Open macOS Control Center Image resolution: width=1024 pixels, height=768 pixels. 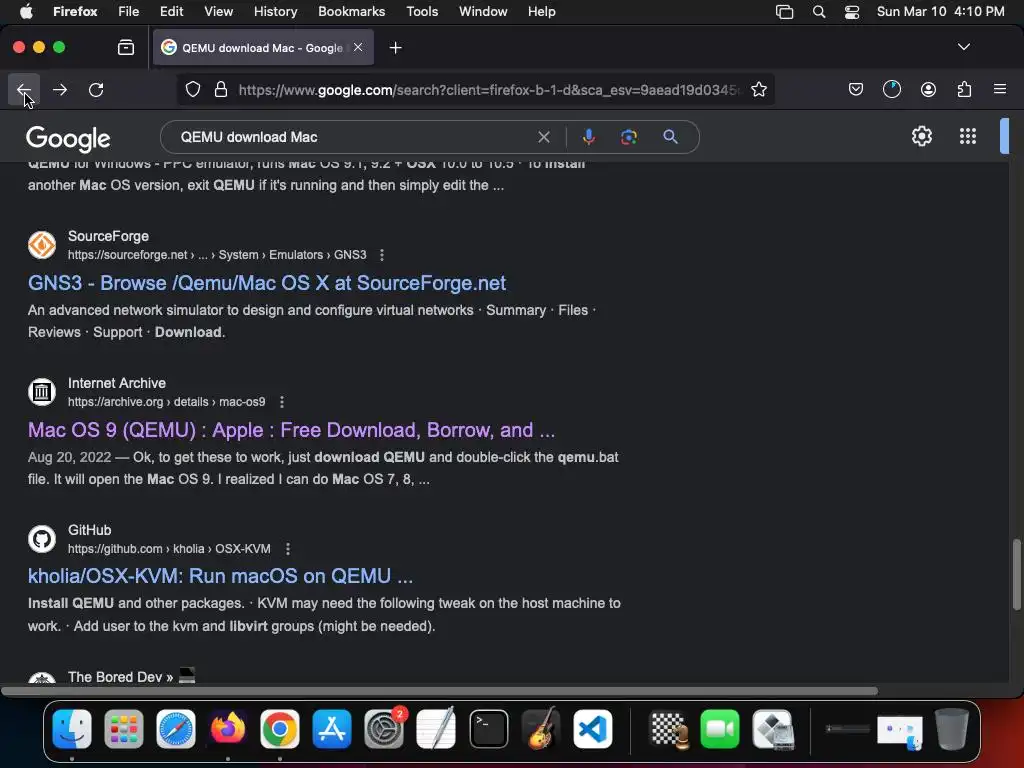point(852,12)
